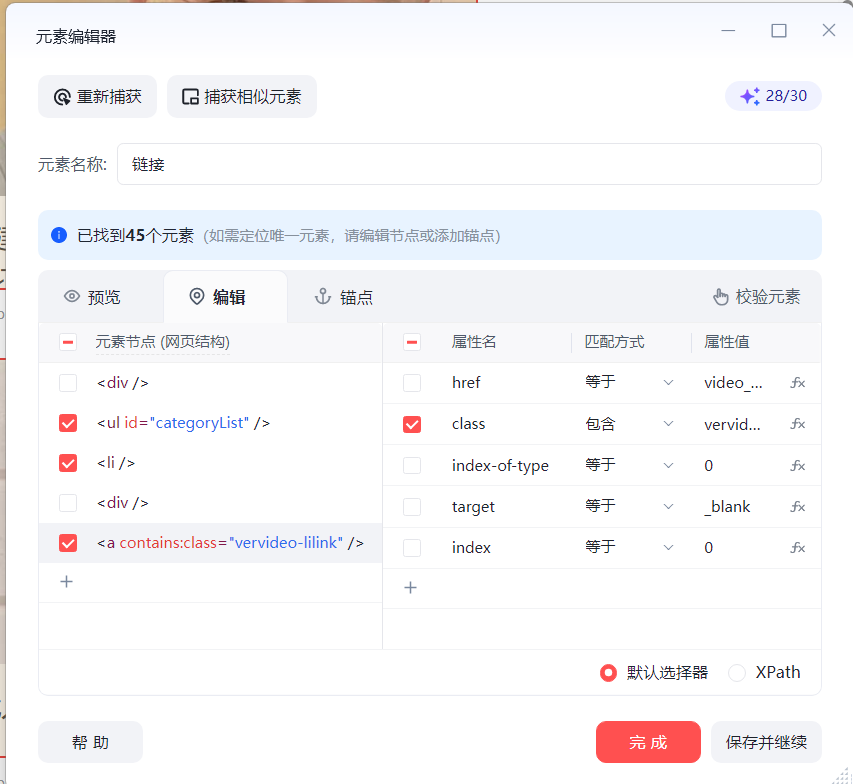Edit the href value video_...
This screenshot has height=784, width=853.
point(733,383)
